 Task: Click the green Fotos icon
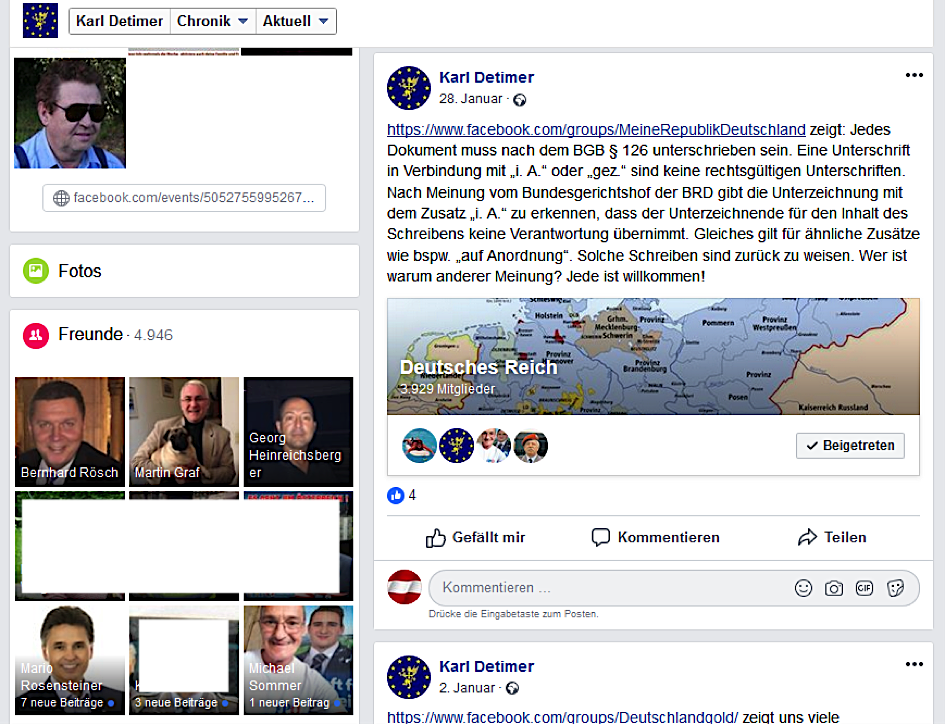coord(36,271)
